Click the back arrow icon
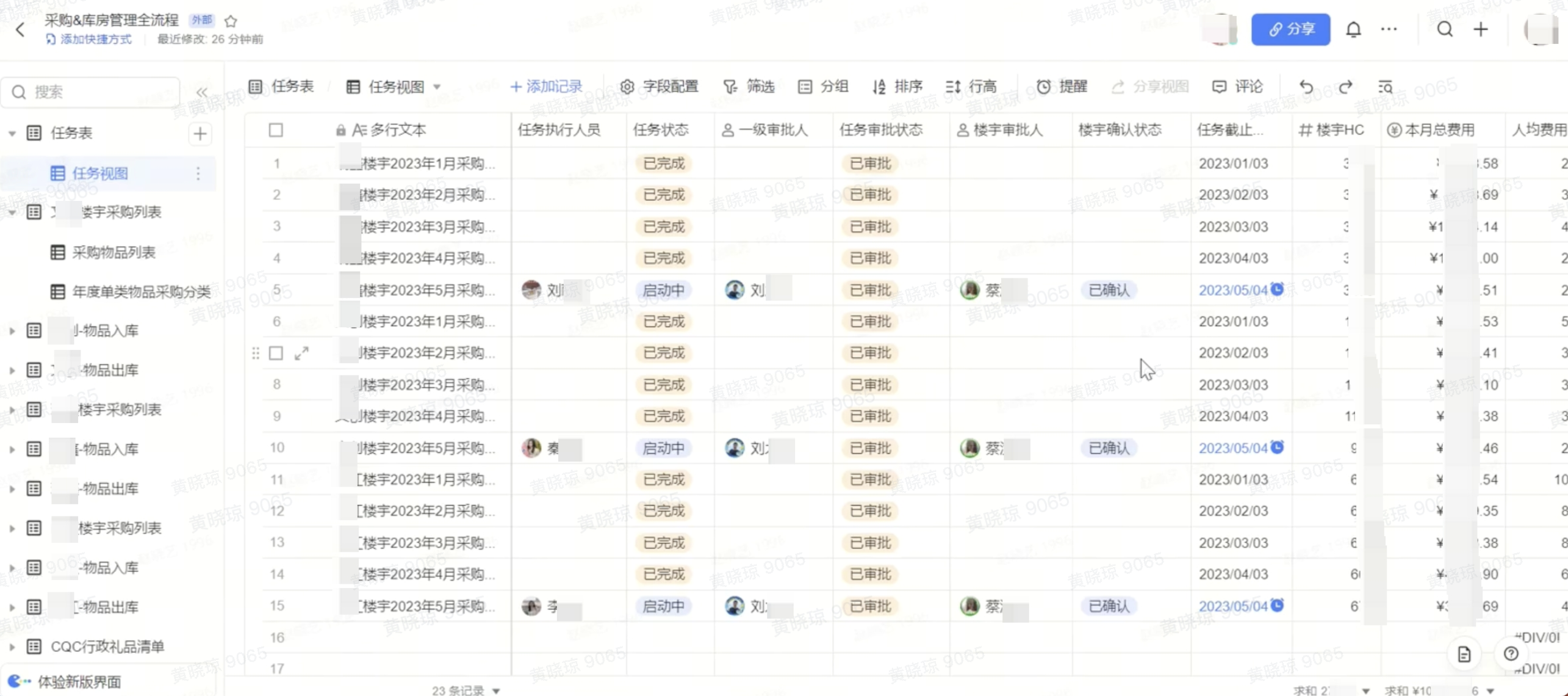Viewport: 1568px width, 696px height. 20,29
